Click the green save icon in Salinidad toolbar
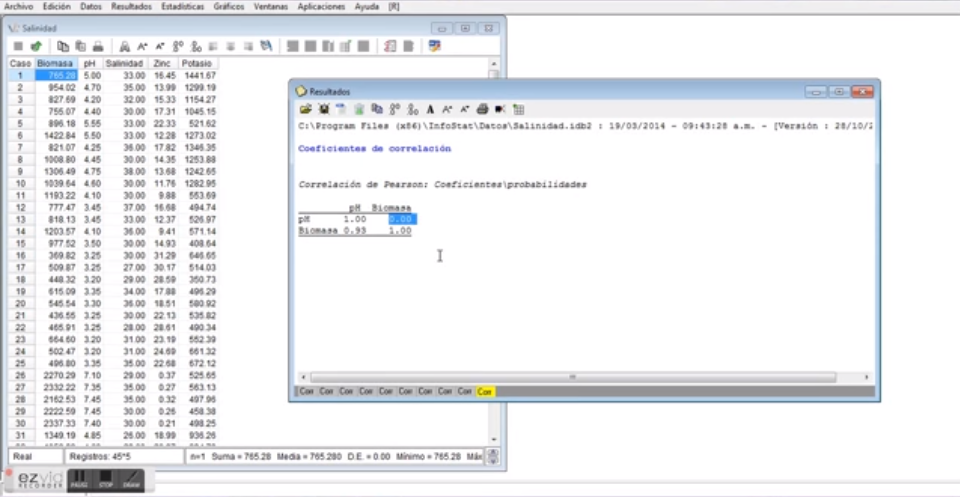Image resolution: width=960 pixels, height=497 pixels. coord(36,46)
